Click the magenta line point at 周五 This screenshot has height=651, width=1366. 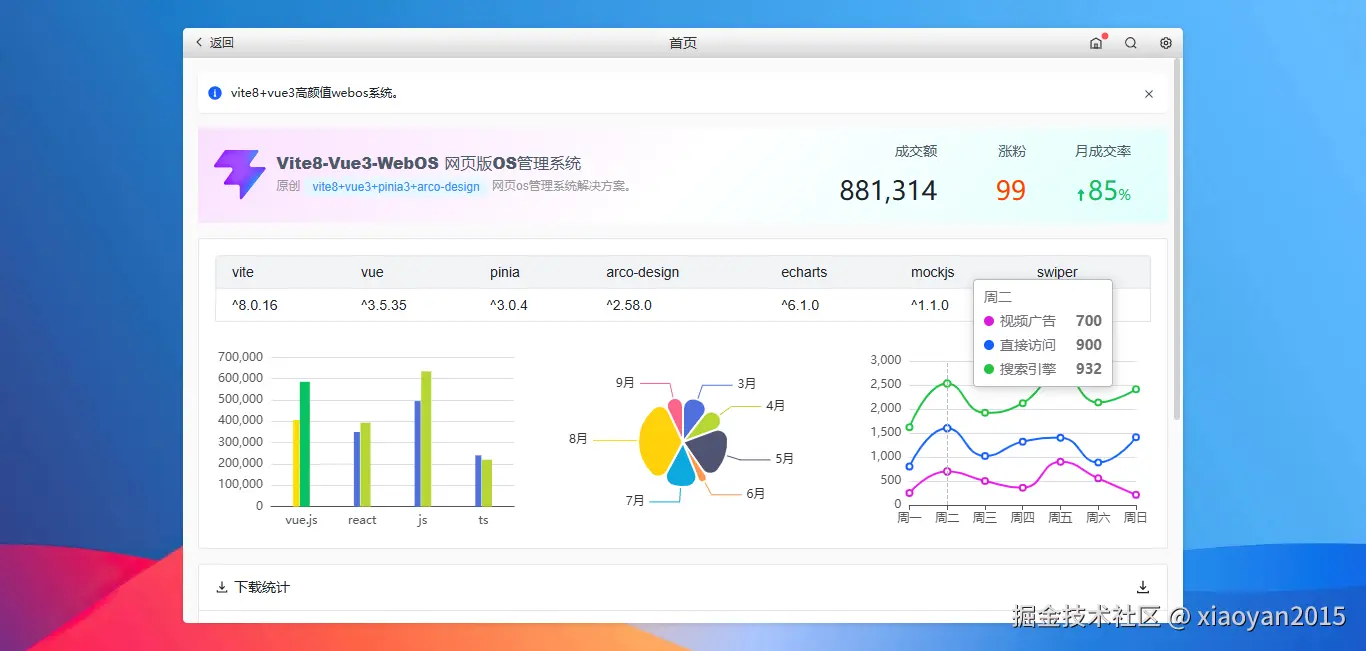click(x=1060, y=461)
